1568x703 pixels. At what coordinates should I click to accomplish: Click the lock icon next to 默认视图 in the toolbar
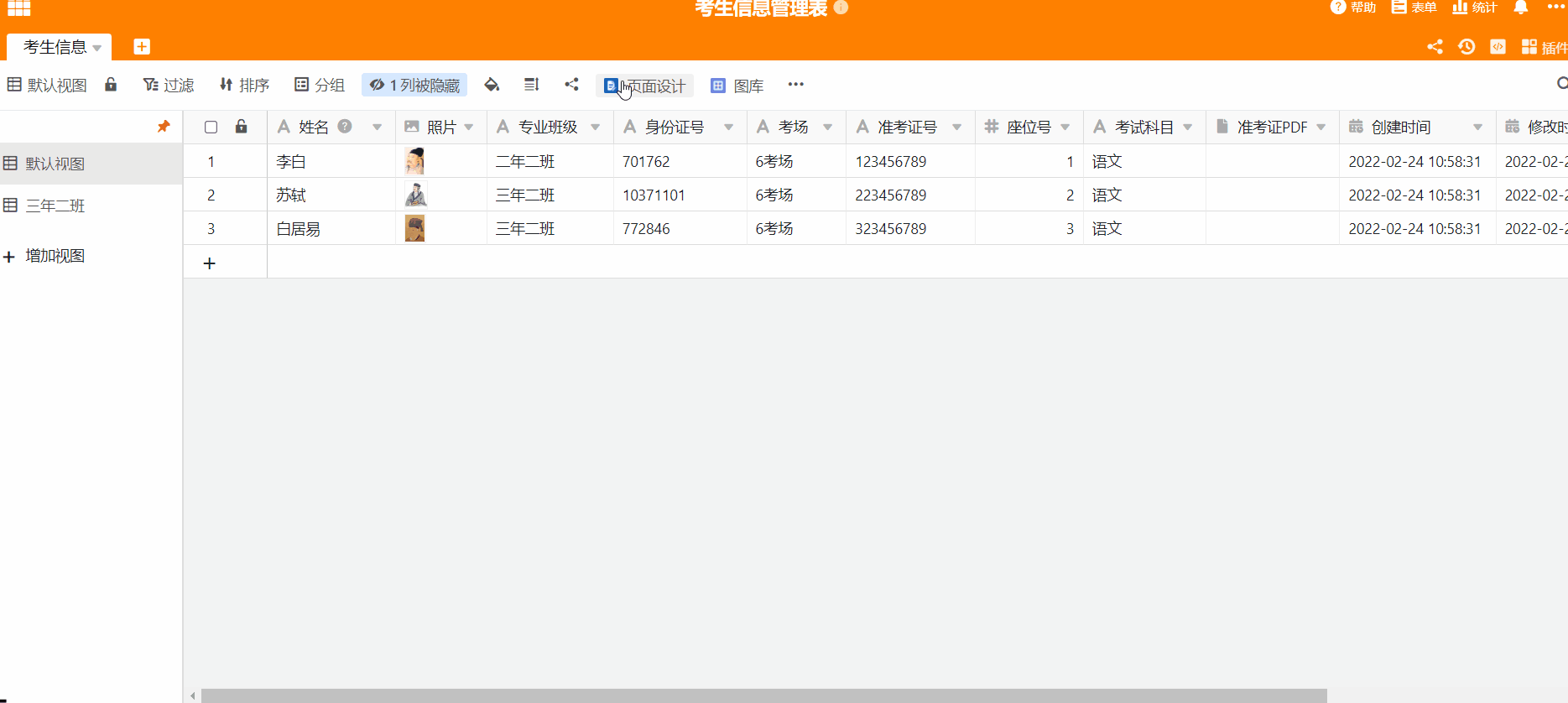click(x=111, y=84)
